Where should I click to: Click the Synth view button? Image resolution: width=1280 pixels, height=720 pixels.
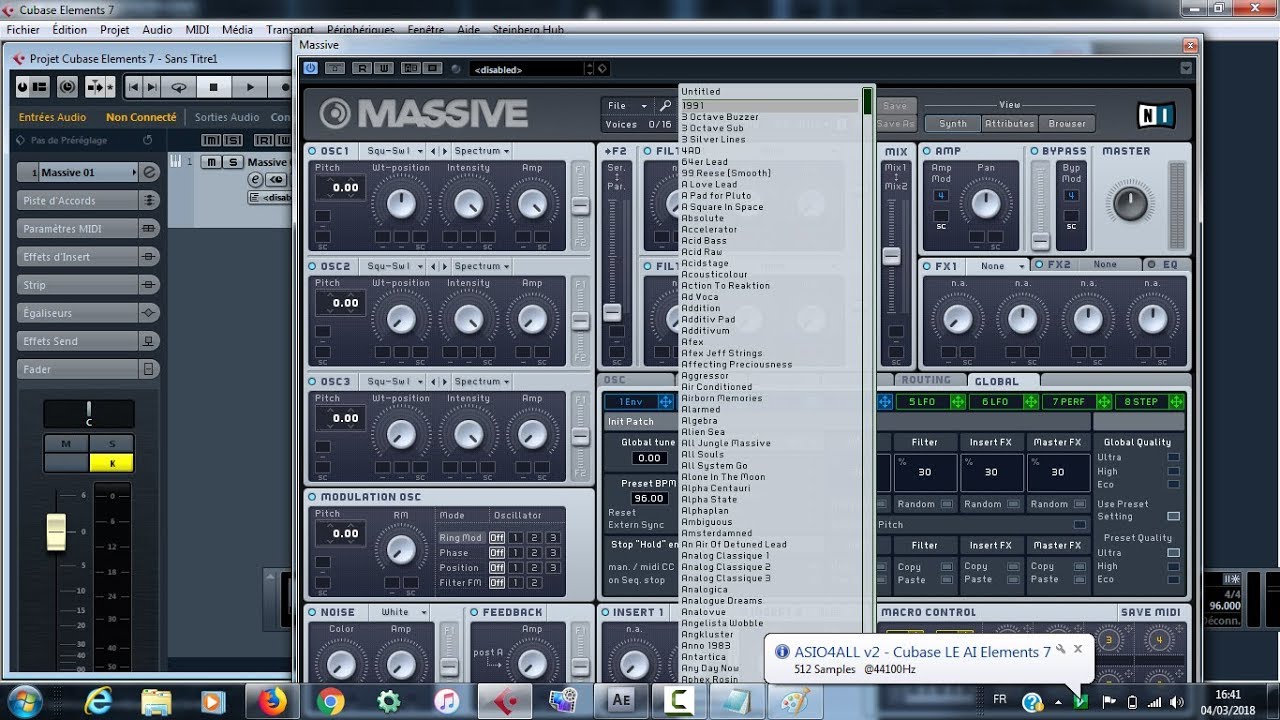(952, 123)
